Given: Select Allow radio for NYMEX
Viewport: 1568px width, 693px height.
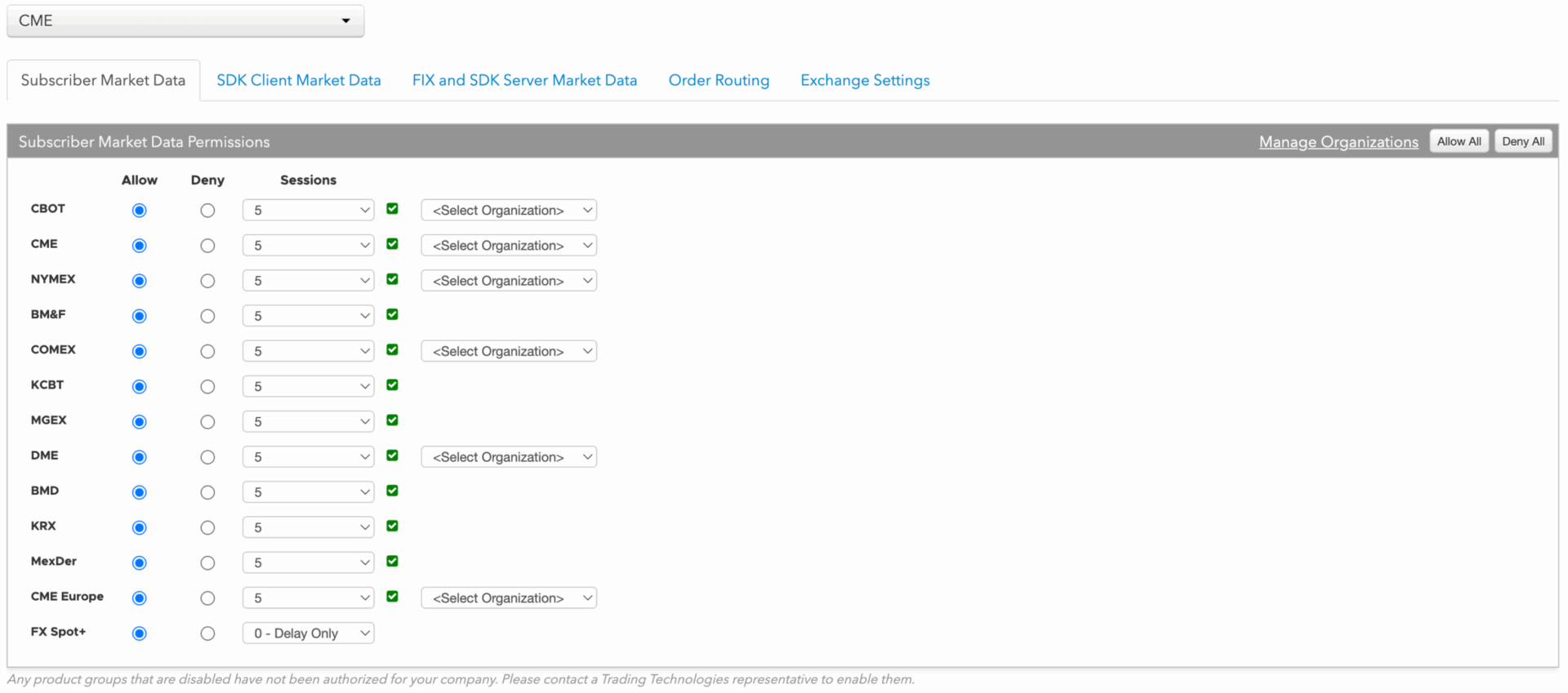Looking at the screenshot, I should pos(140,281).
